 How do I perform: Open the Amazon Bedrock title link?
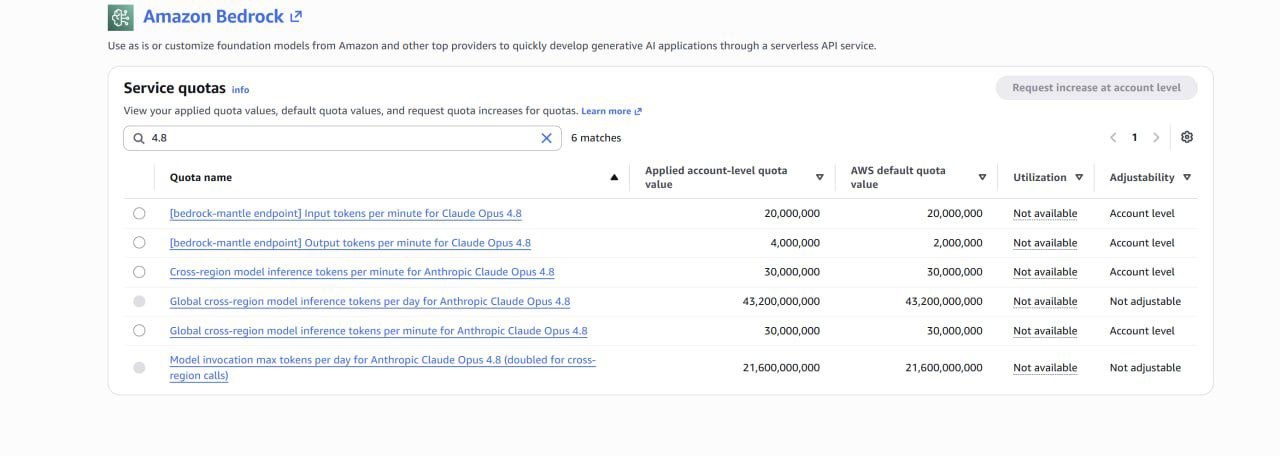[x=222, y=17]
